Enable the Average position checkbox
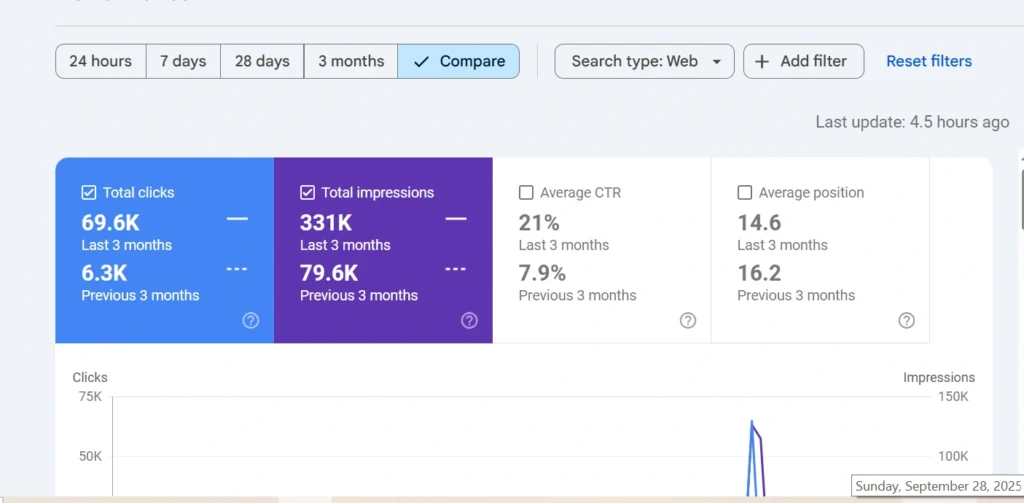The height and width of the screenshot is (503, 1024). (x=744, y=192)
